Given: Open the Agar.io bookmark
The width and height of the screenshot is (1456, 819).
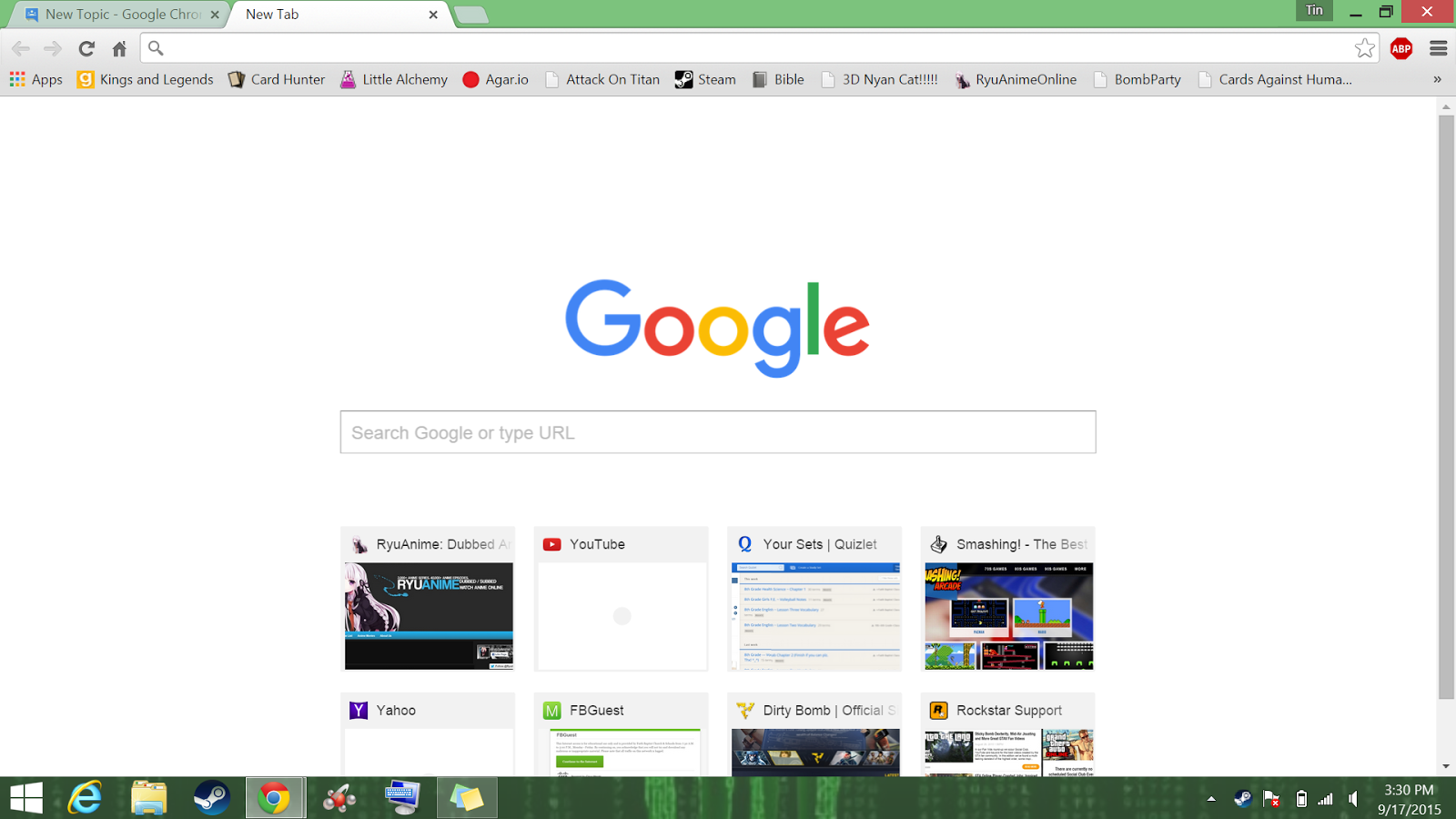Looking at the screenshot, I should 496,79.
